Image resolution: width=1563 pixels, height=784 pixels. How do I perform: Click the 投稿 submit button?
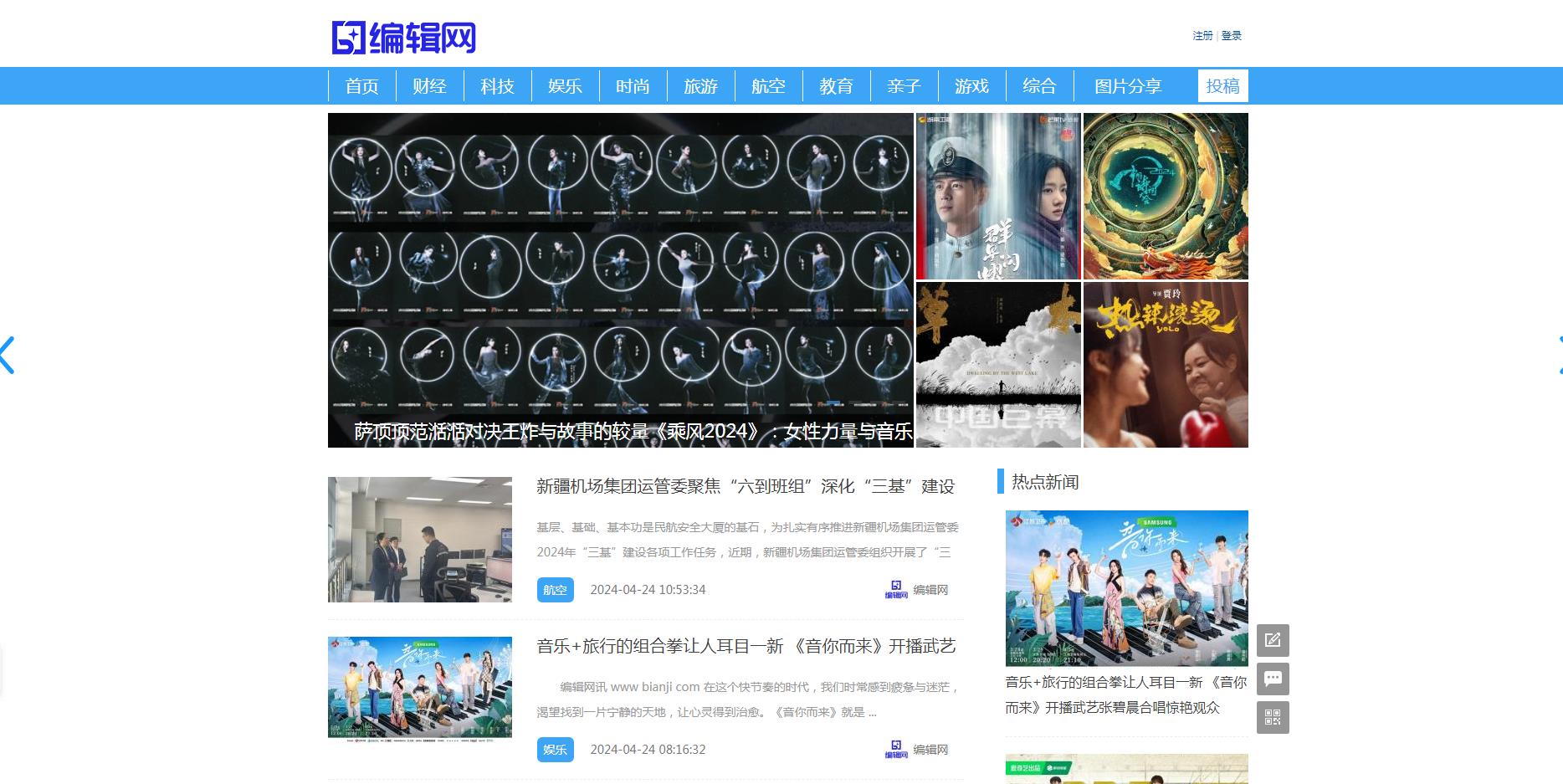(1223, 86)
